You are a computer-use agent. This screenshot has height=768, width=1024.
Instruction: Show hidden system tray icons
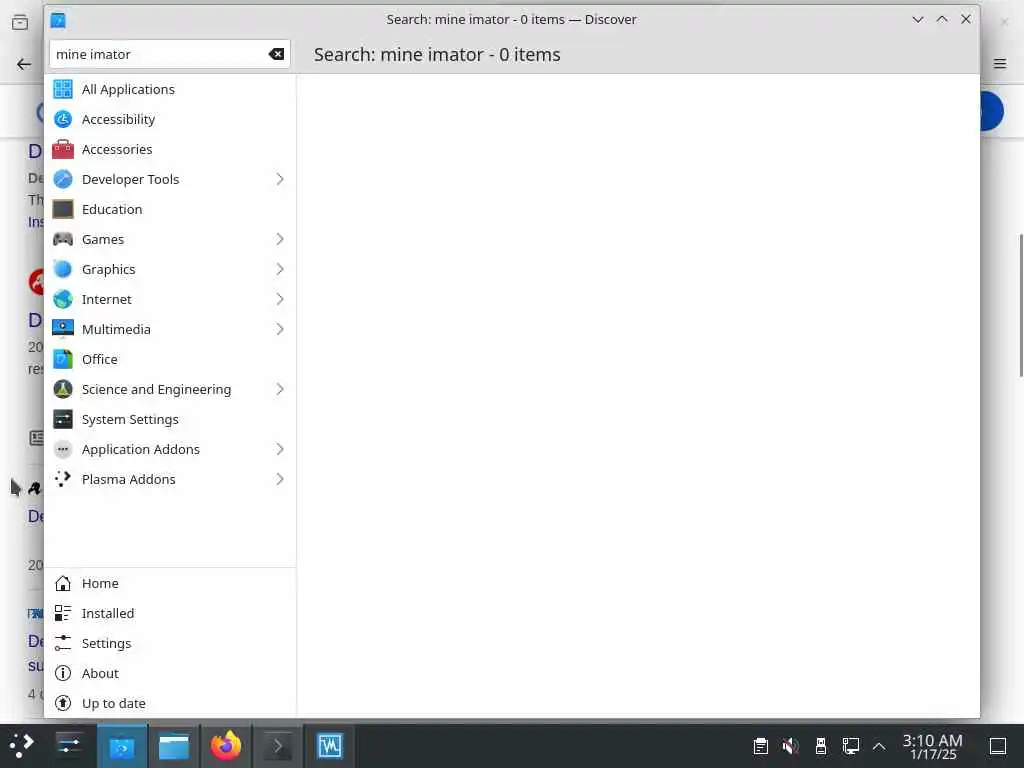(879, 746)
